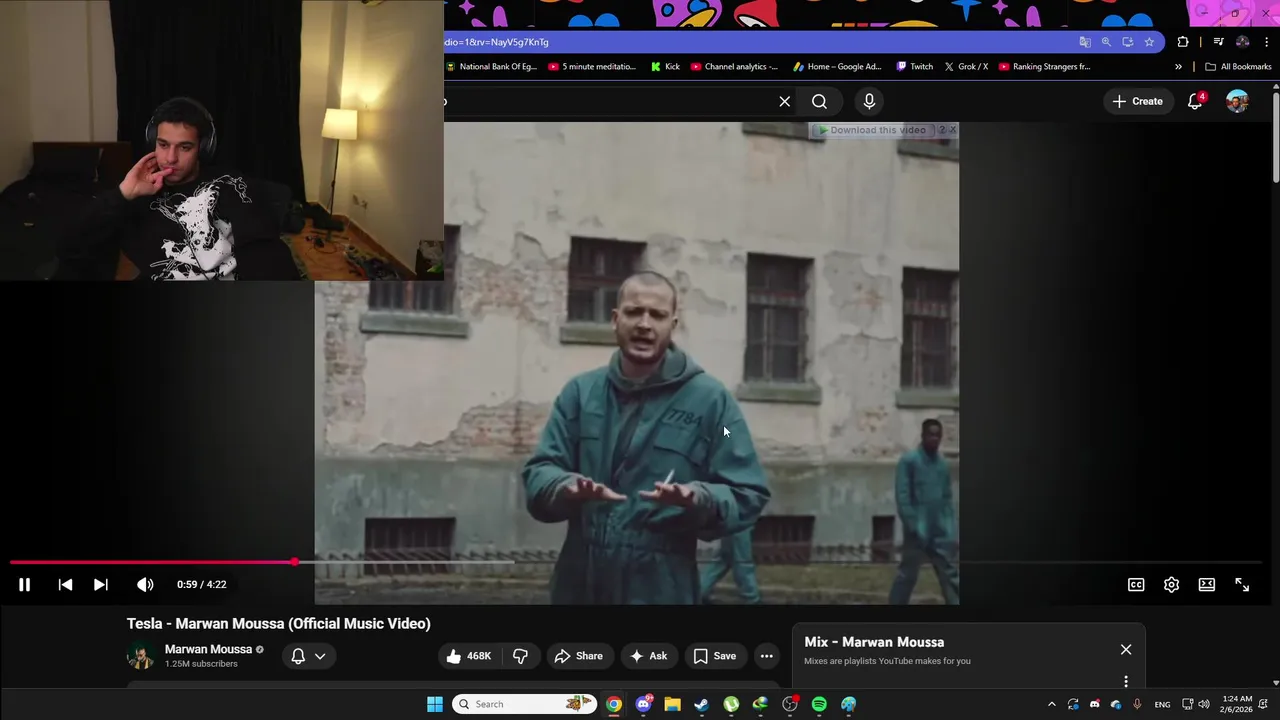Toggle closed captions on the player
1280x720 pixels.
1136,585
